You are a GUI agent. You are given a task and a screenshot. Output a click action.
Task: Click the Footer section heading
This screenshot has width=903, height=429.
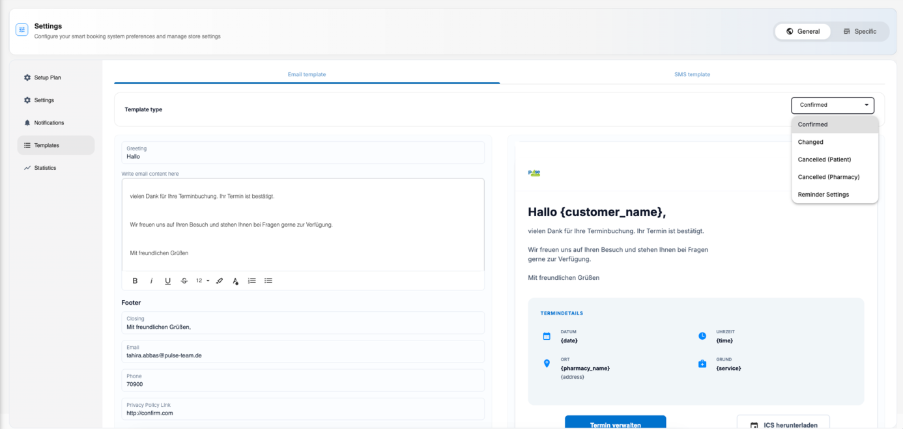[131, 302]
